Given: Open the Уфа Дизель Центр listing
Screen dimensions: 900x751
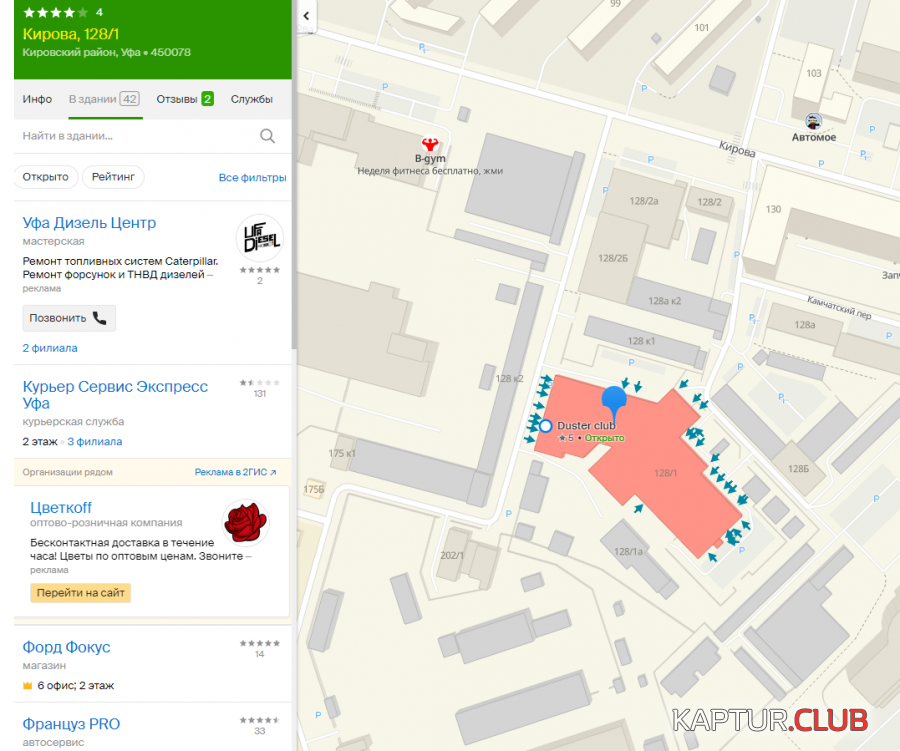Looking at the screenshot, I should [89, 223].
